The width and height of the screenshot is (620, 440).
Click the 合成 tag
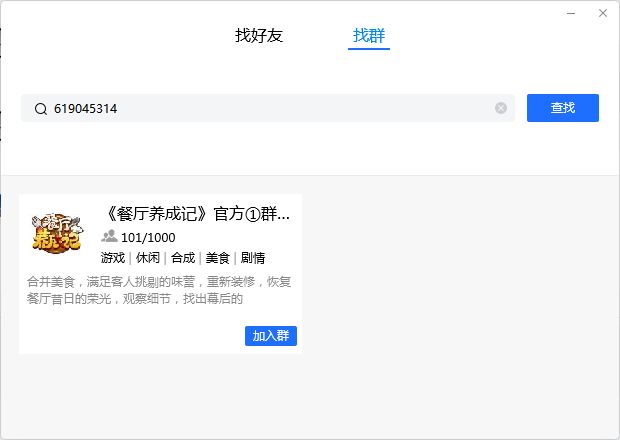[183, 258]
